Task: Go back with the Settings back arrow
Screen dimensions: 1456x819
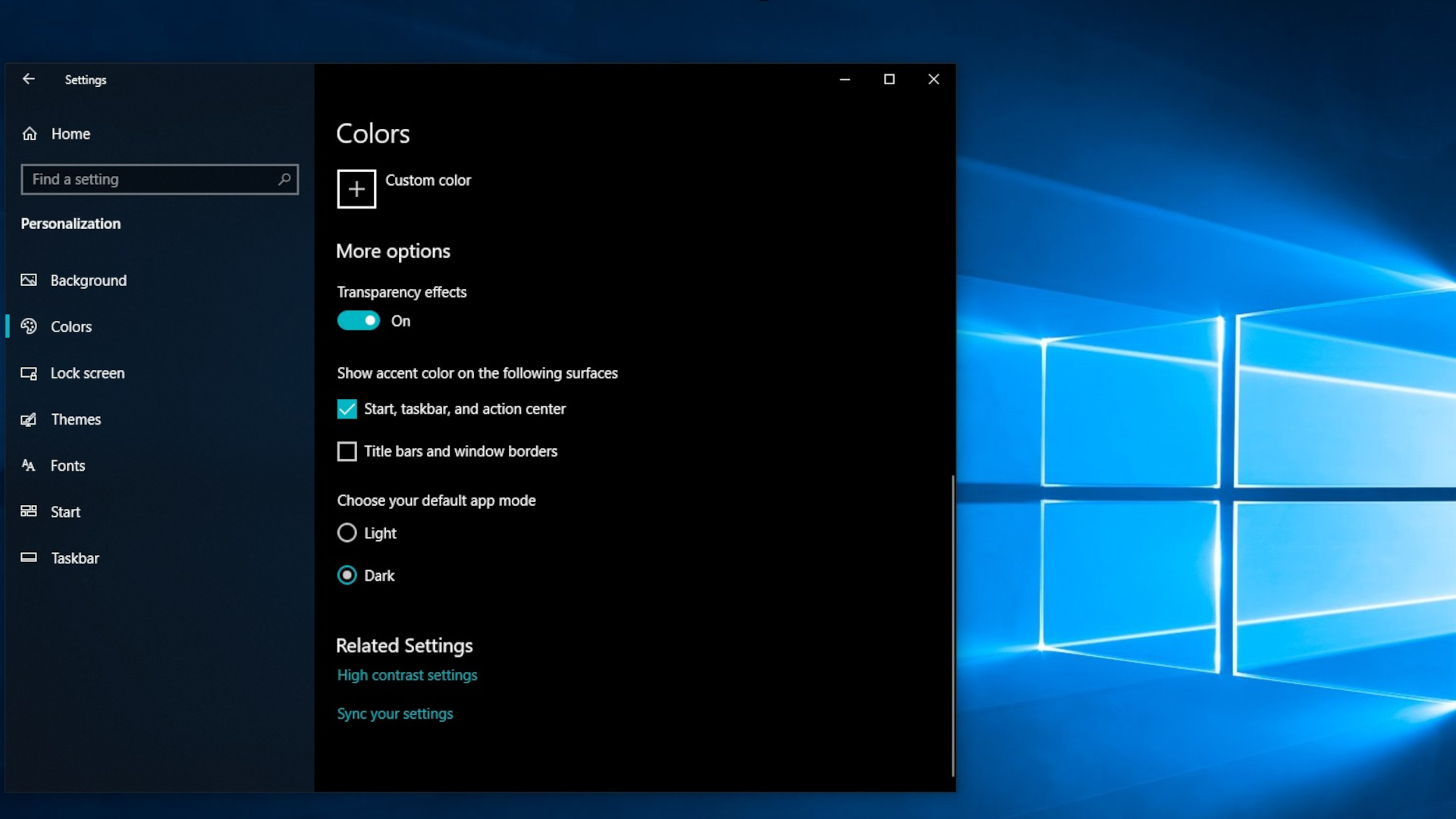Action: tap(29, 79)
